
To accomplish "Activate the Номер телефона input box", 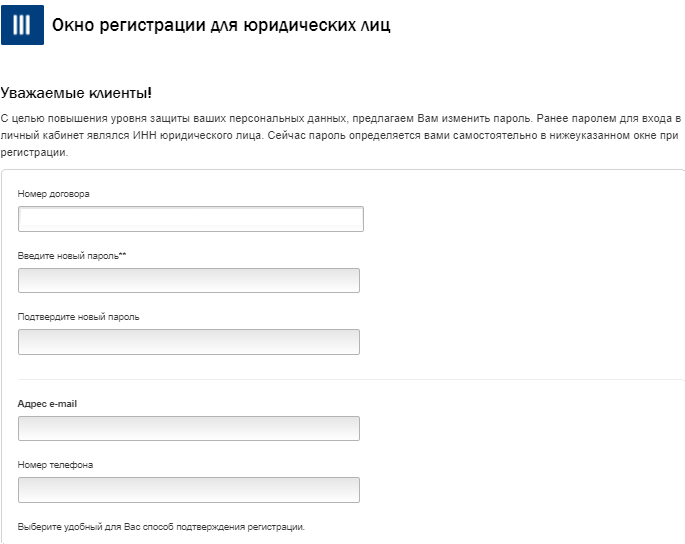I will [x=189, y=490].
